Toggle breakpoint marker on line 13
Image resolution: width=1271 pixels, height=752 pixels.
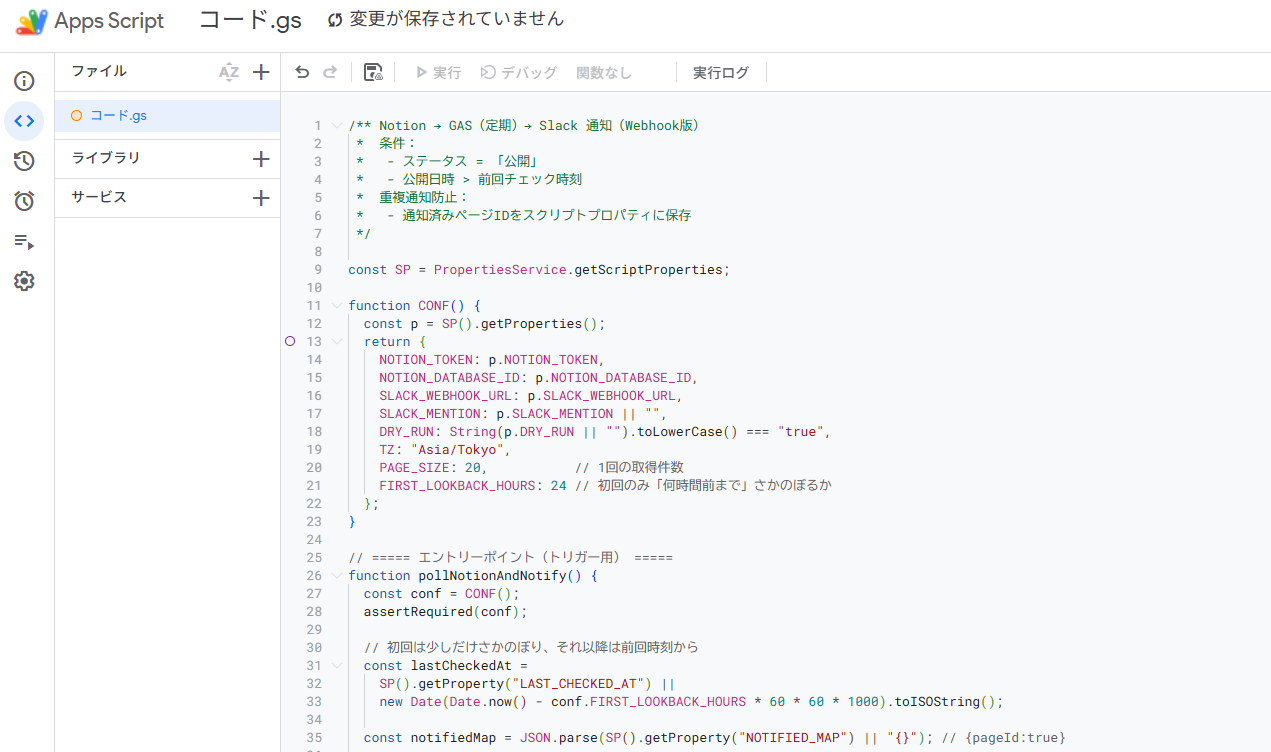pyautogui.click(x=290, y=341)
